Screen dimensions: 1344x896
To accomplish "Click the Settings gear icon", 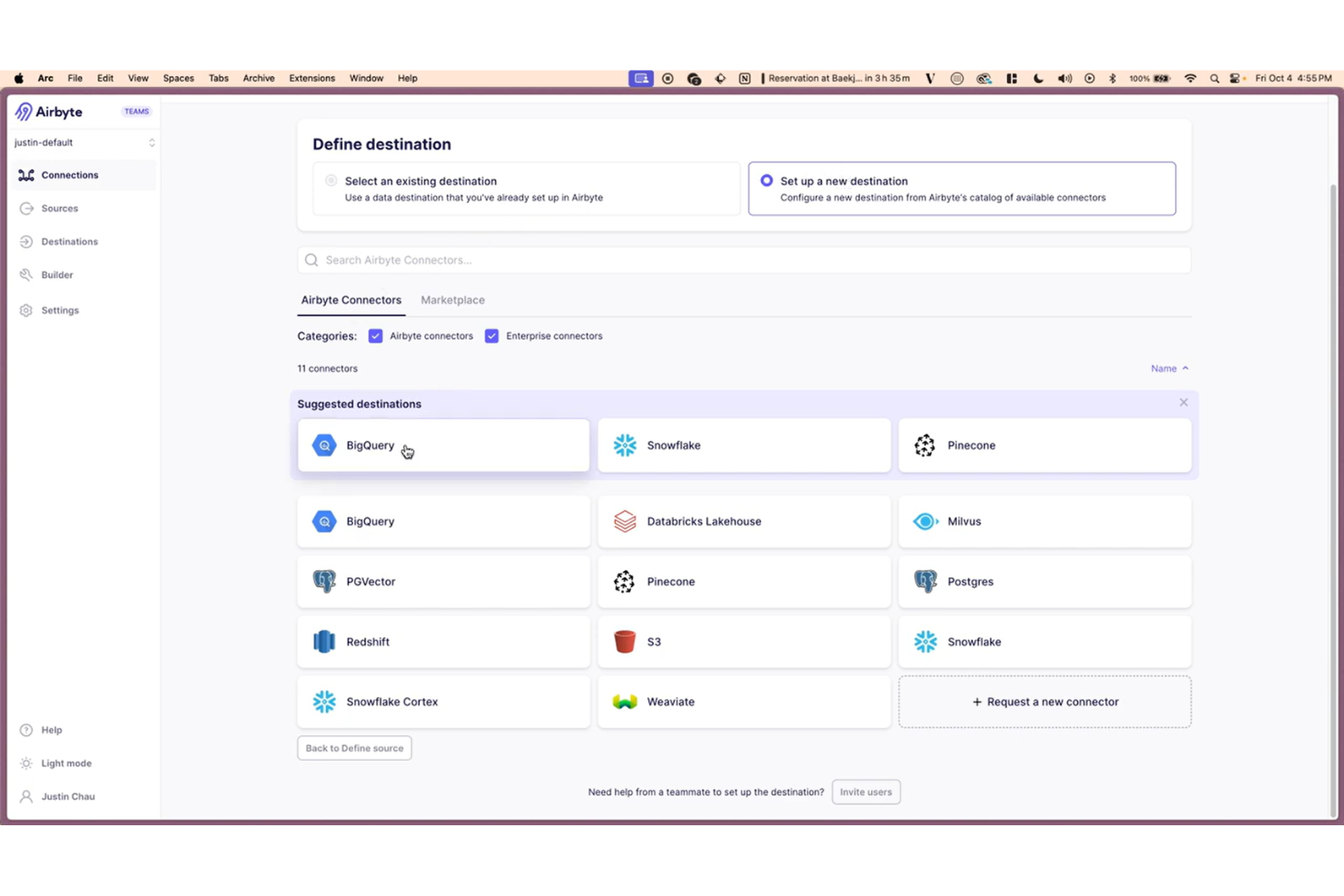I will pyautogui.click(x=26, y=310).
